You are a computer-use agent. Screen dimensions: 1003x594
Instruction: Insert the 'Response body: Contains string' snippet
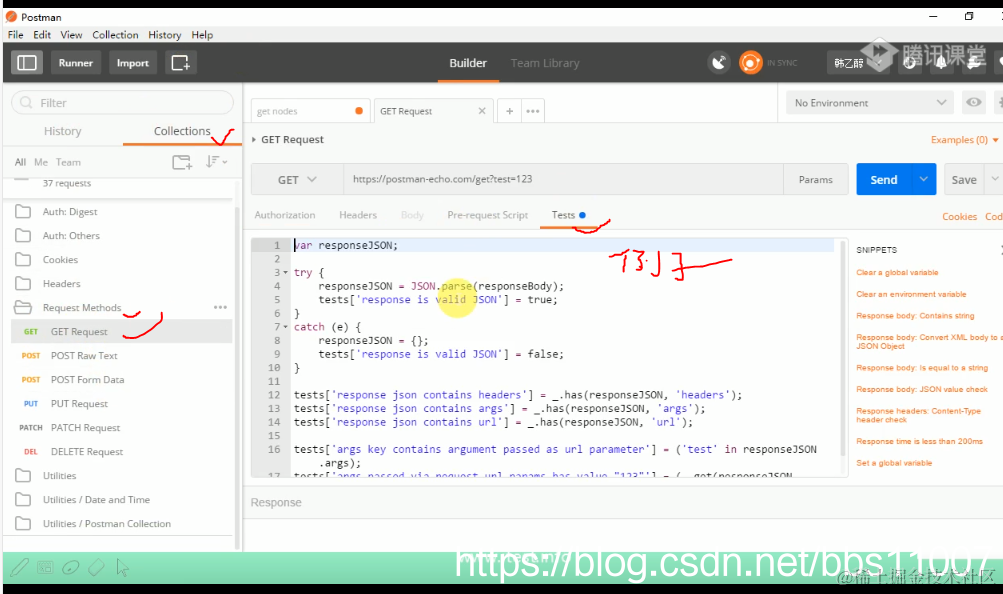click(915, 316)
